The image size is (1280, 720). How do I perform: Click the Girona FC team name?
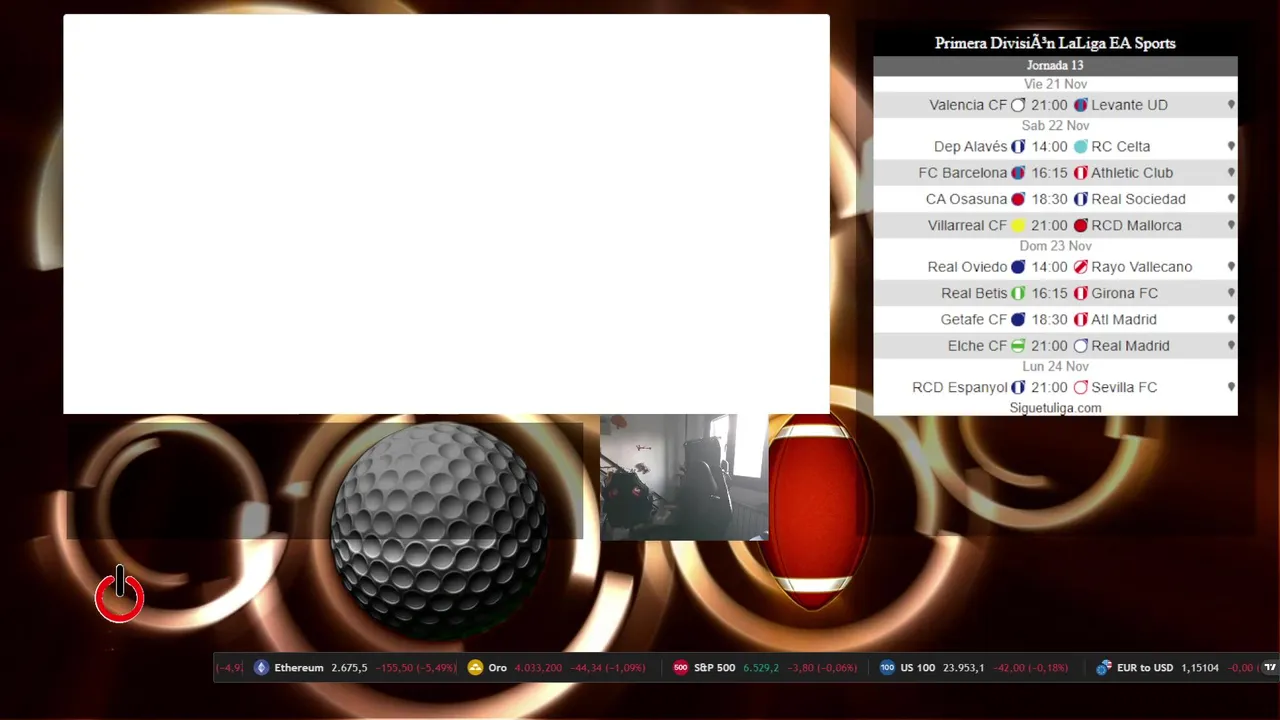[x=1124, y=293]
